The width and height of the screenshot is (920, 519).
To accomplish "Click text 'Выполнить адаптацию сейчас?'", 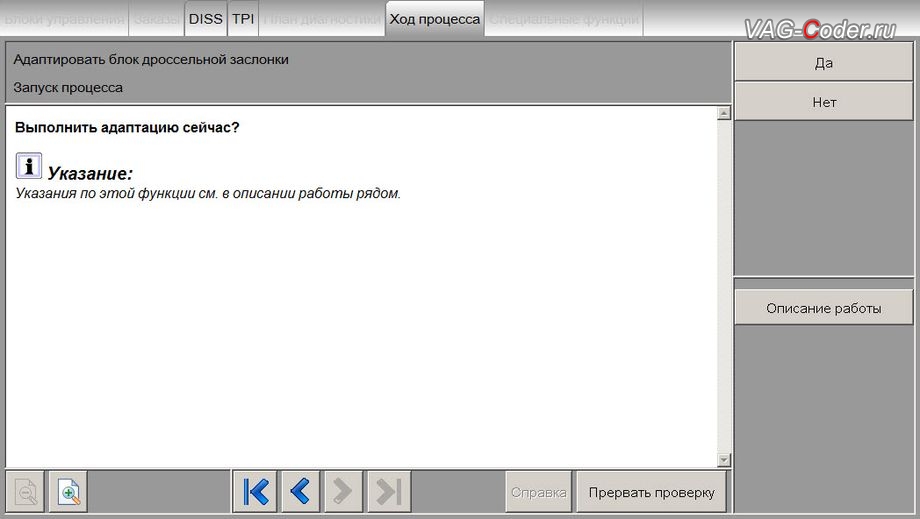I will [127, 127].
